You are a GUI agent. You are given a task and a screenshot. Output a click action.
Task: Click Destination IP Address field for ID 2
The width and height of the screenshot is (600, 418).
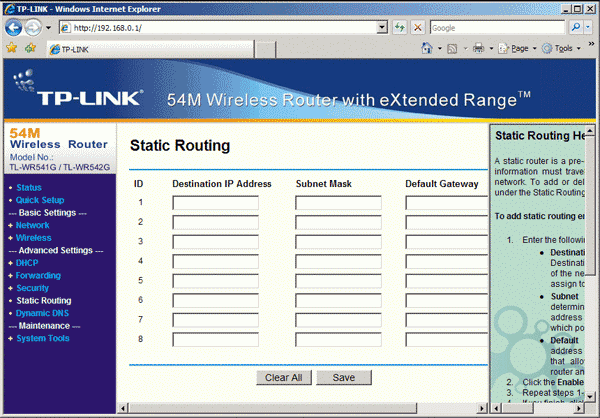pos(215,222)
